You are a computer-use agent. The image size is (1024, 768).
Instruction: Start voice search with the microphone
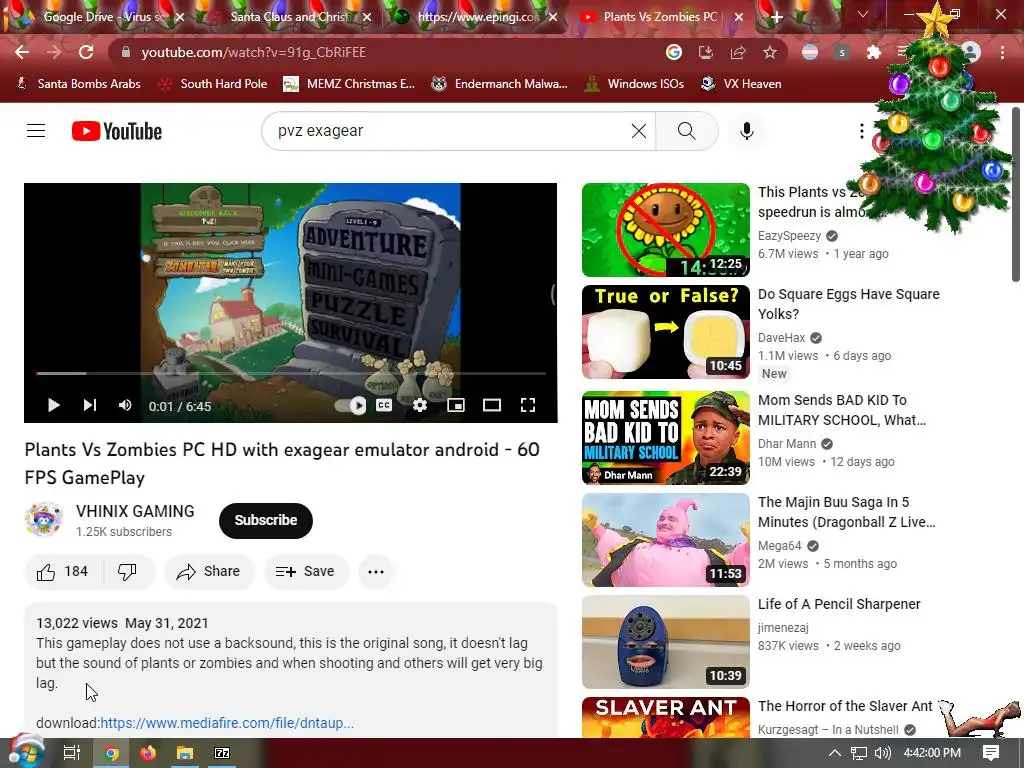point(746,131)
